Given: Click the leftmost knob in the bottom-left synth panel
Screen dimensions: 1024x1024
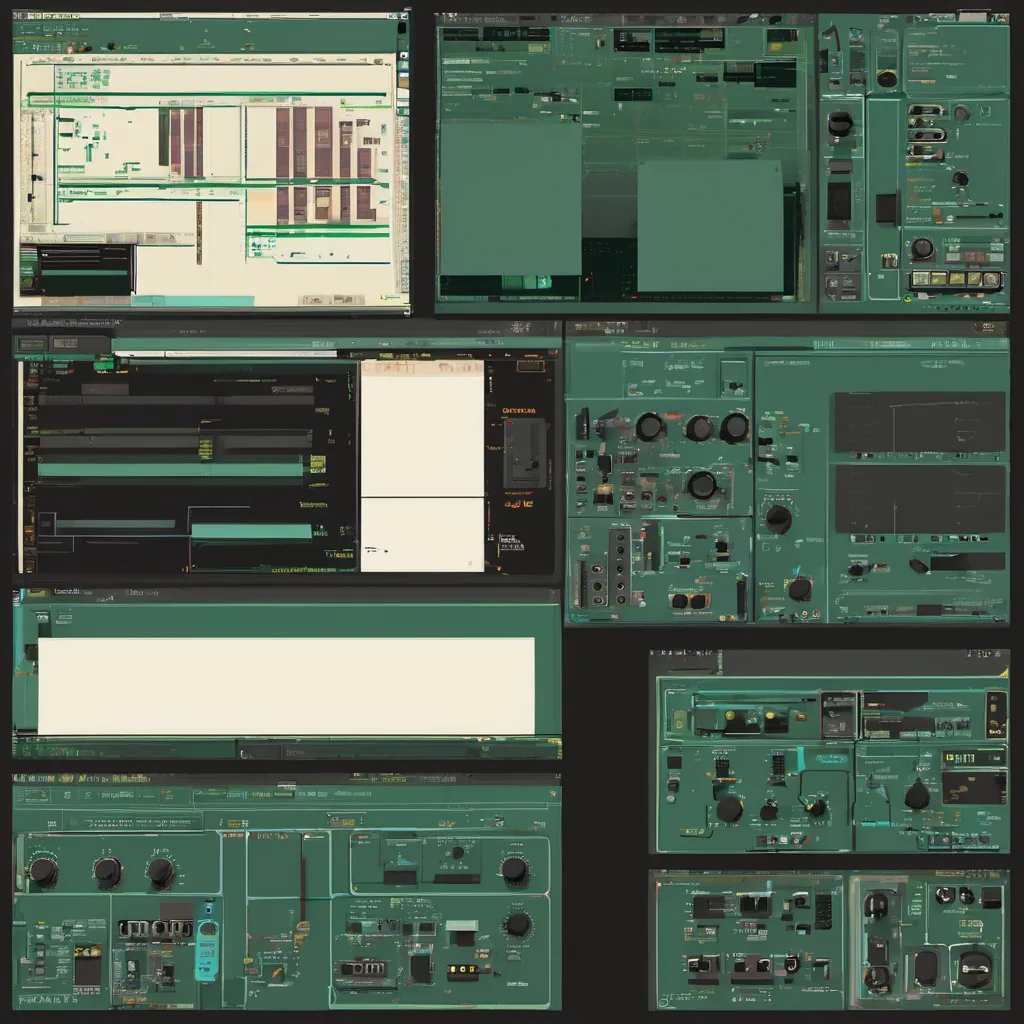Looking at the screenshot, I should 42,871.
